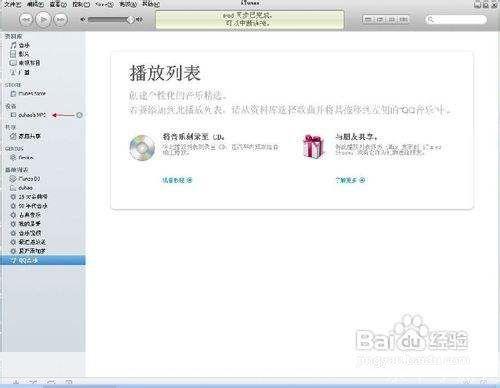Open the 观看教程 tutorial link
This screenshot has width=500, height=388.
(x=177, y=180)
